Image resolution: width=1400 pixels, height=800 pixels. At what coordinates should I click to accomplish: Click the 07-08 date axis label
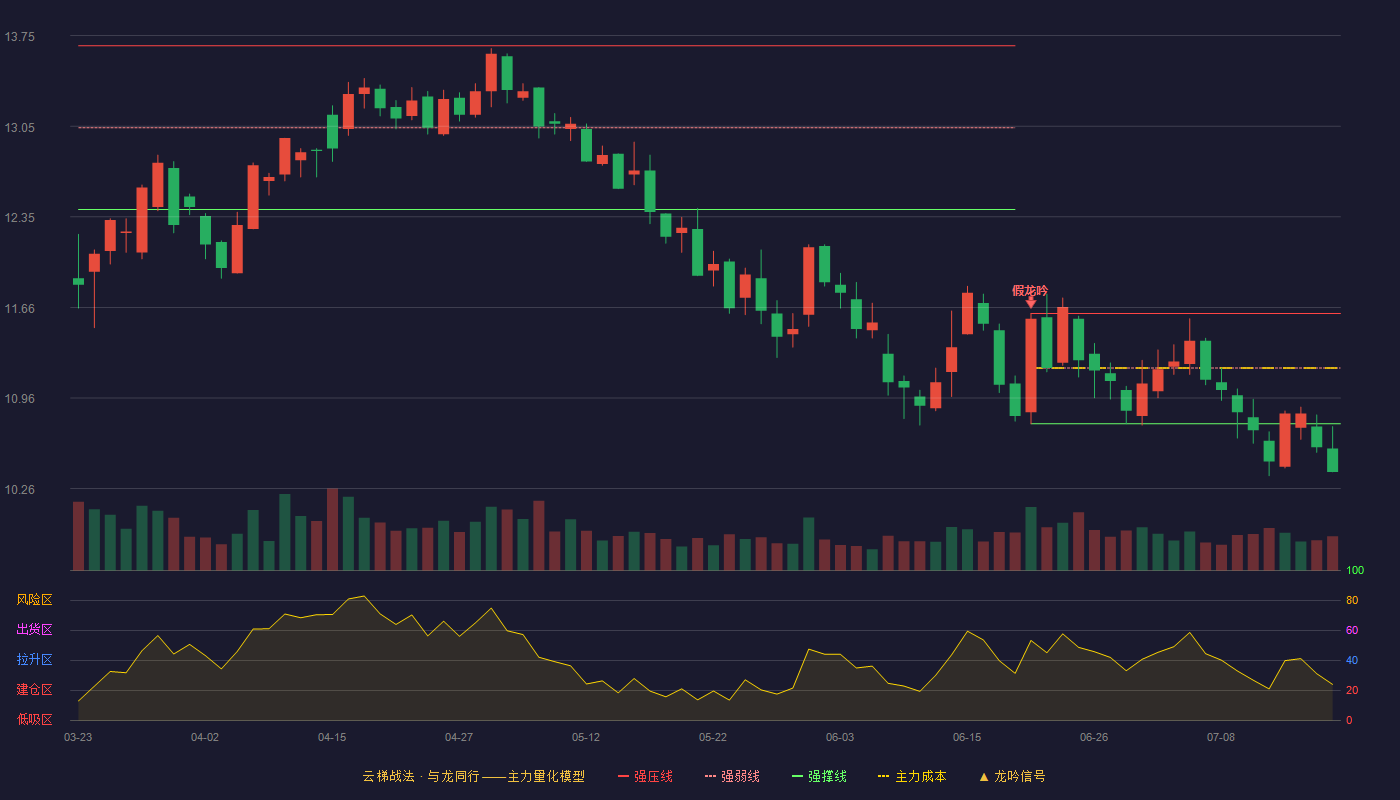tap(1221, 737)
